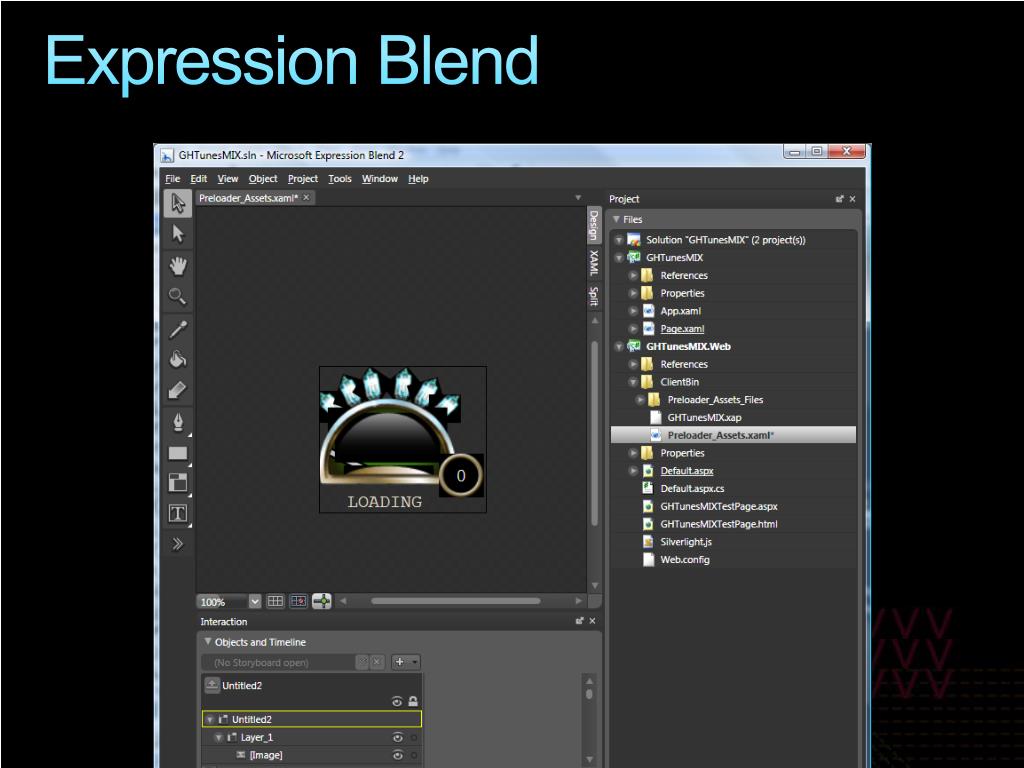Image resolution: width=1024 pixels, height=768 pixels.
Task: Select Default.aspx.cs file
Action: click(x=692, y=488)
